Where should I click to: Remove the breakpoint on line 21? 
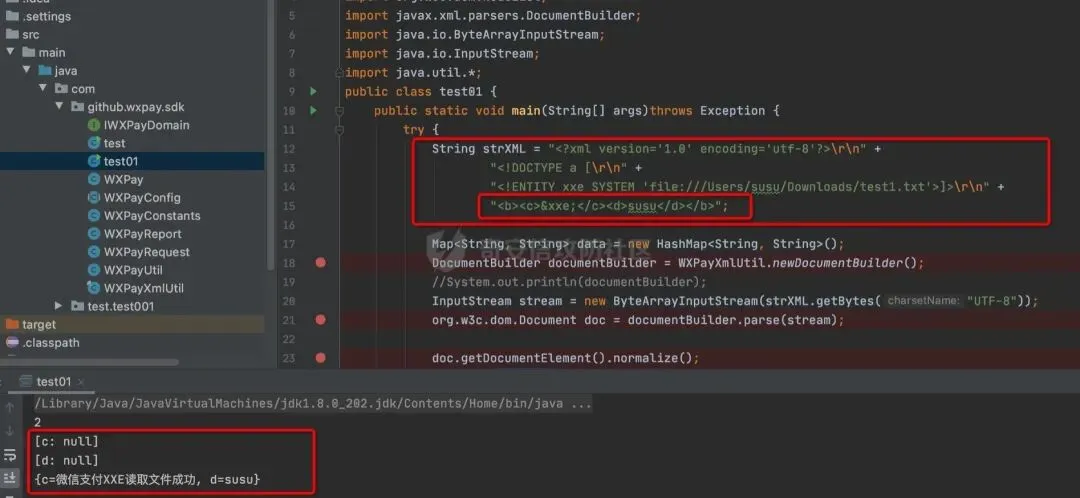pos(320,320)
